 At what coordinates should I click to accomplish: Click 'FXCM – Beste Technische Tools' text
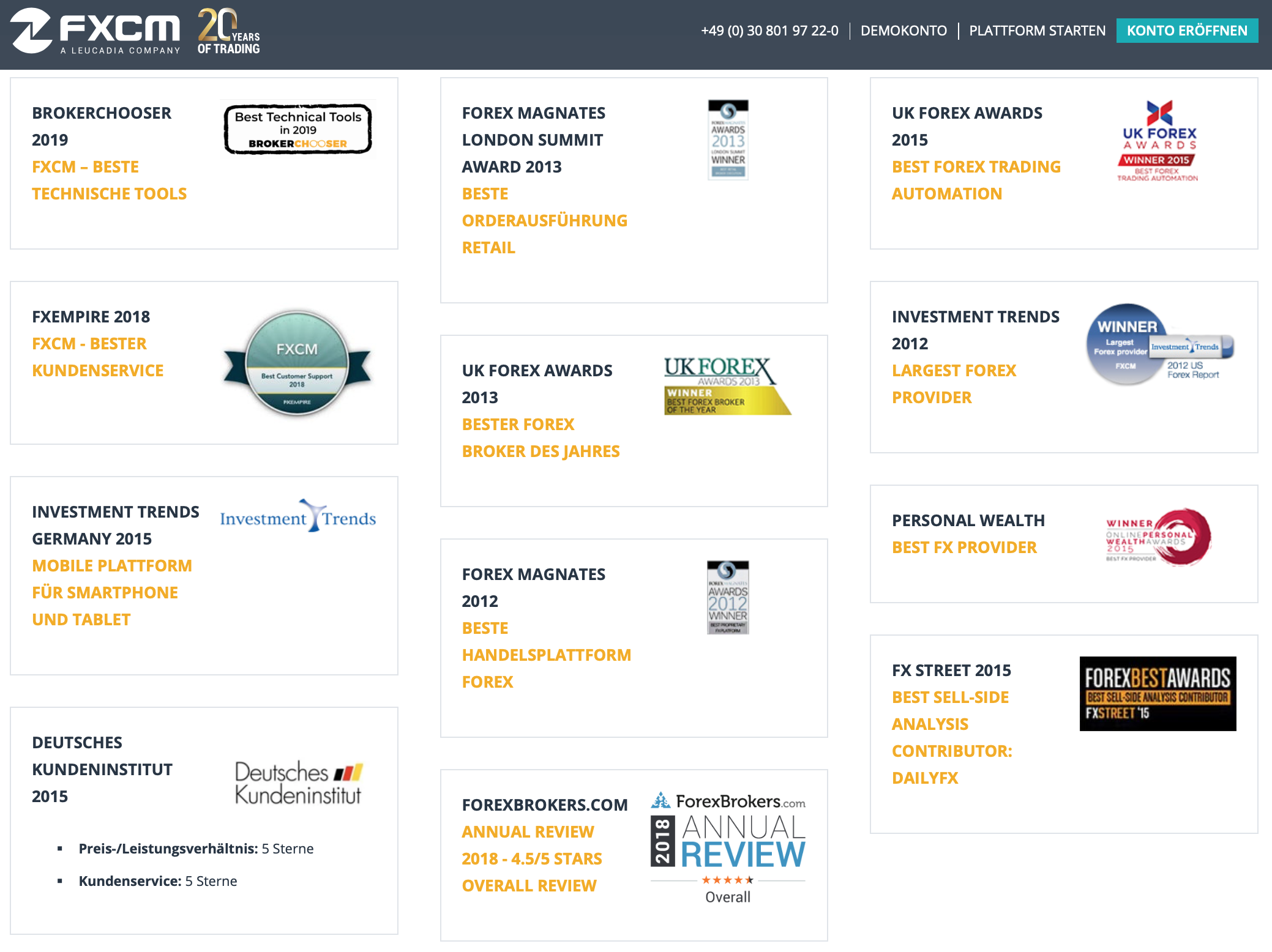tap(110, 180)
